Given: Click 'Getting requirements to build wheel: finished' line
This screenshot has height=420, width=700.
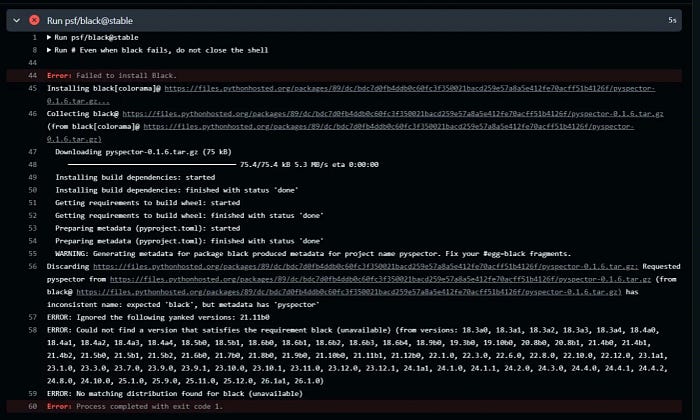Looking at the screenshot, I should pos(189,216).
